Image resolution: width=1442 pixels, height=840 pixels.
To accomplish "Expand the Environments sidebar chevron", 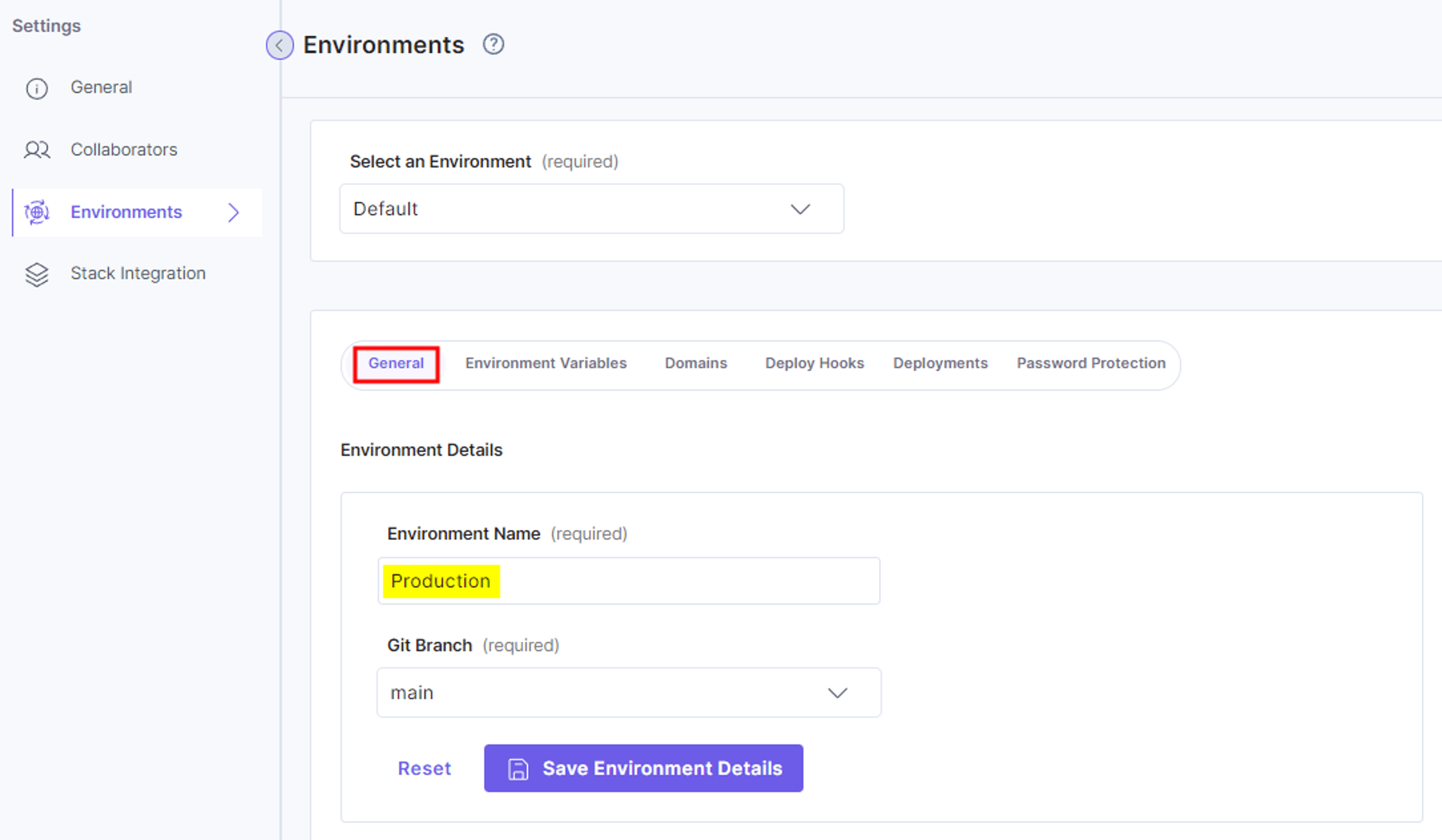I will 234,212.
